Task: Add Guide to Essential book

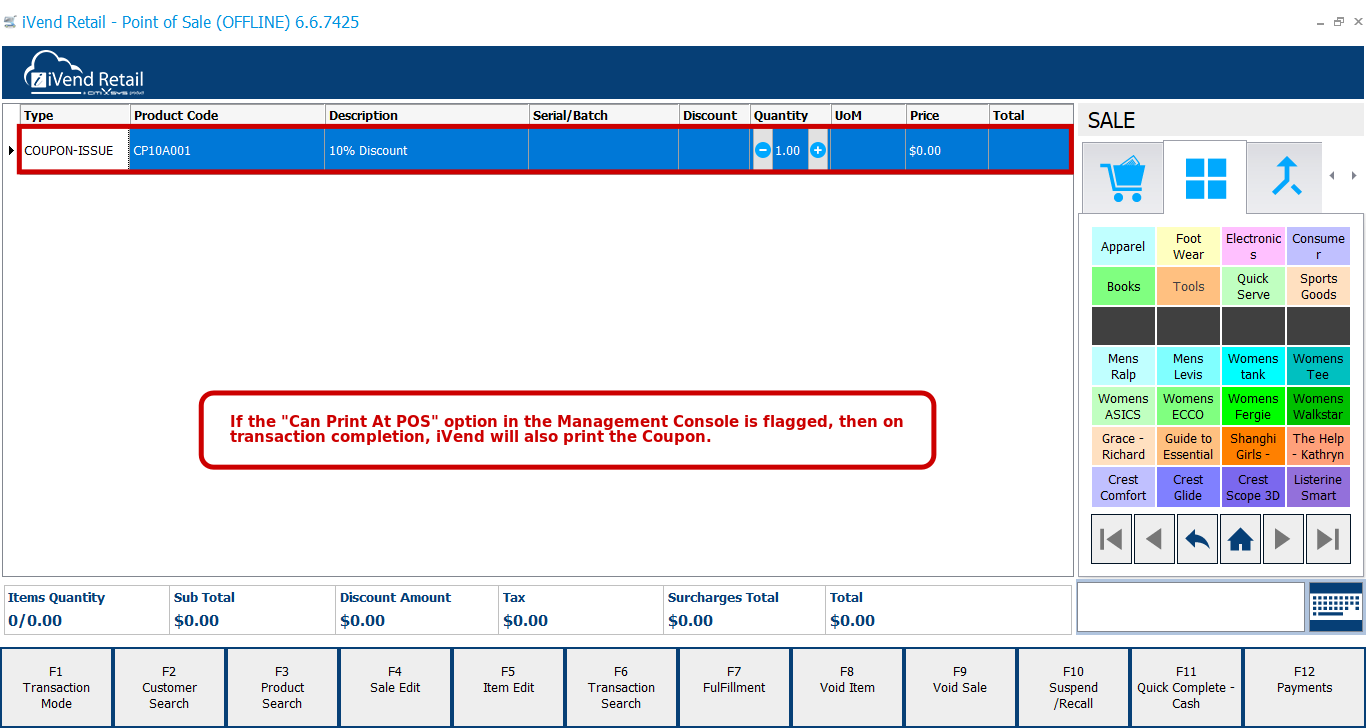Action: tap(1188, 446)
